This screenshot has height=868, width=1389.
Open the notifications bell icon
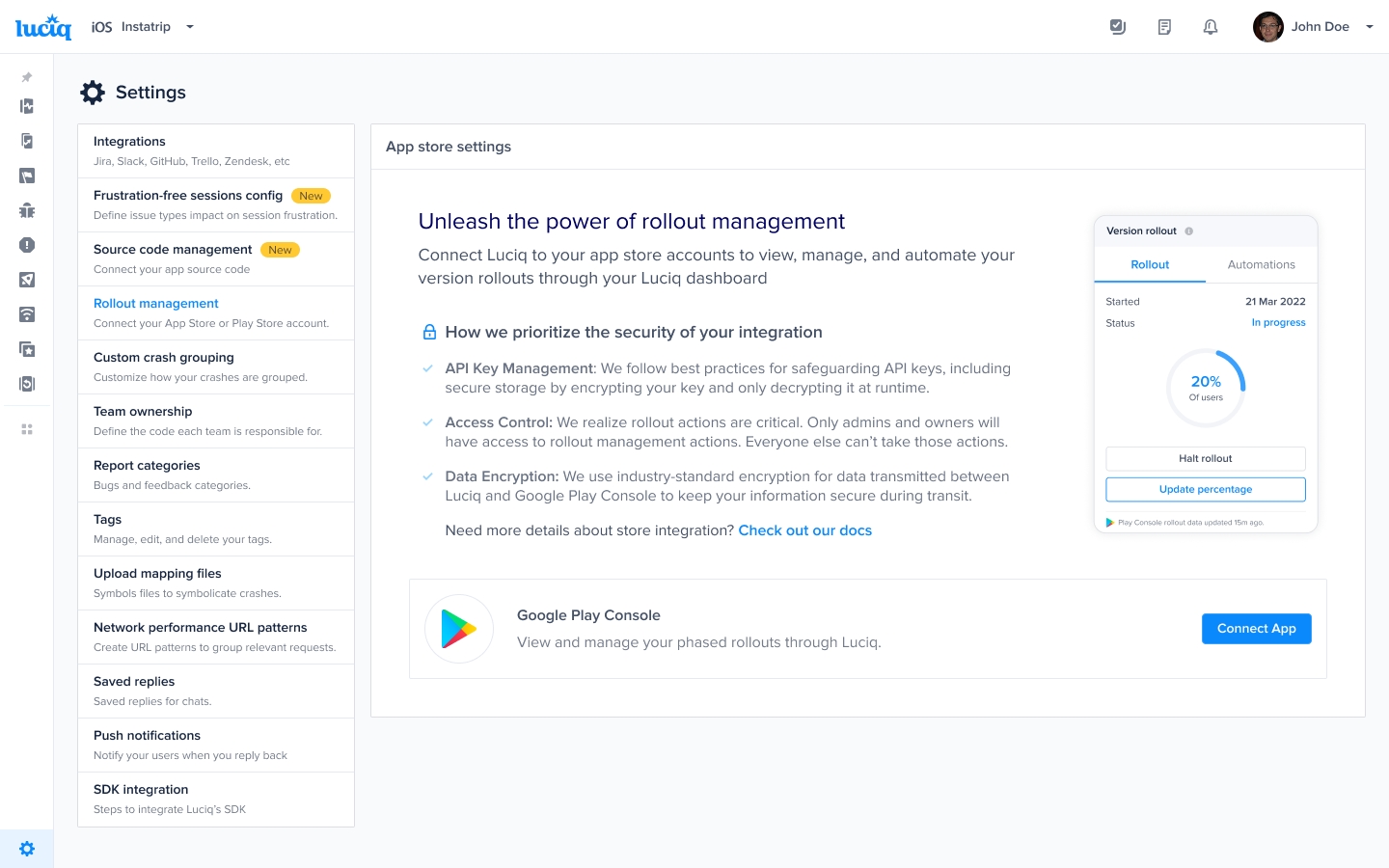pos(1211,27)
